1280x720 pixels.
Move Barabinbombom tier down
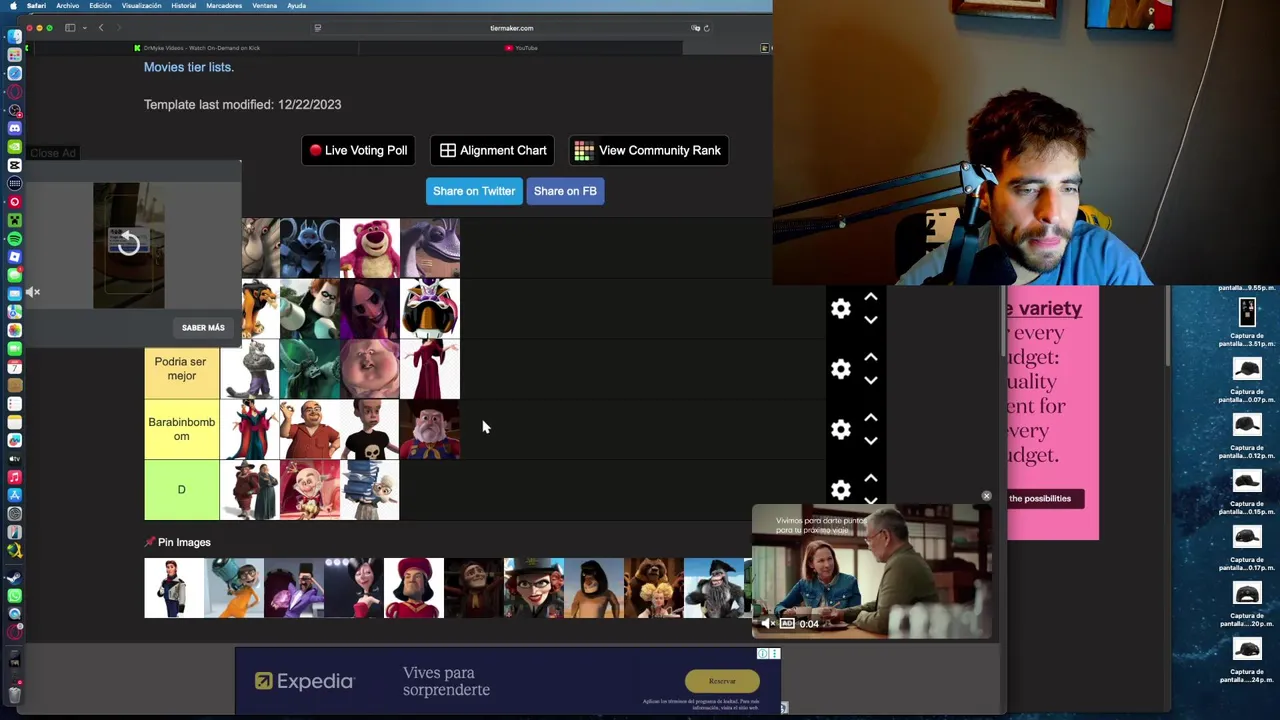click(x=871, y=440)
